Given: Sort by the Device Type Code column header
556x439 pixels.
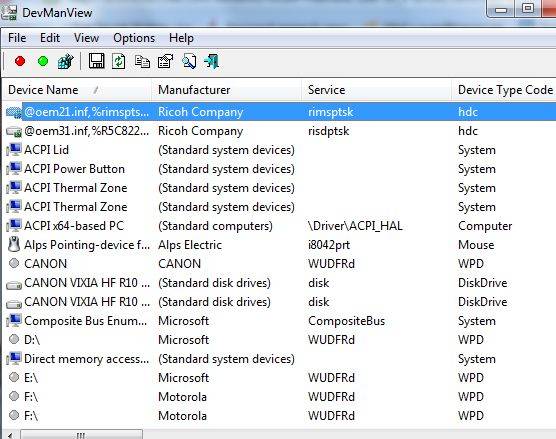Looking at the screenshot, I should (x=504, y=90).
